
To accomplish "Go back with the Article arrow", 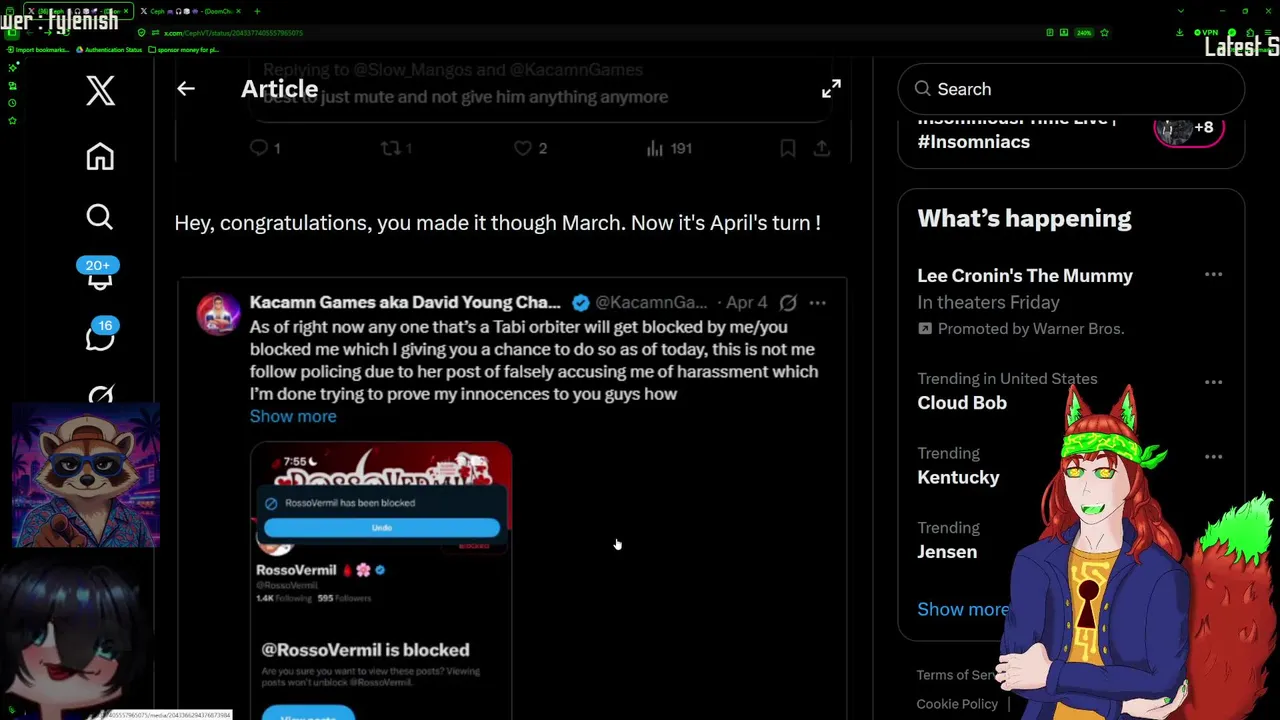I will tap(186, 88).
